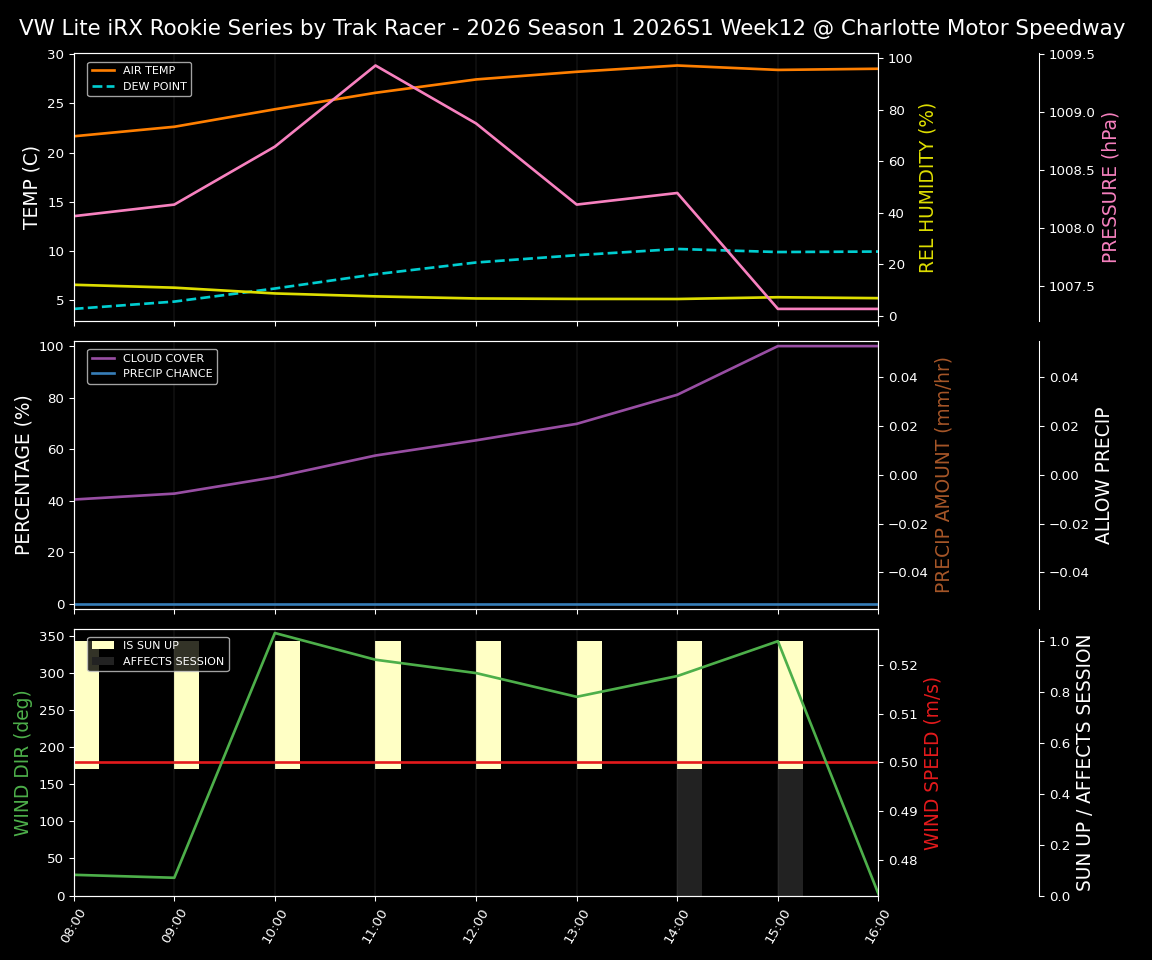Select the CLOUD COVER legend swatch
Image resolution: width=1152 pixels, height=960 pixels.
click(x=104, y=358)
